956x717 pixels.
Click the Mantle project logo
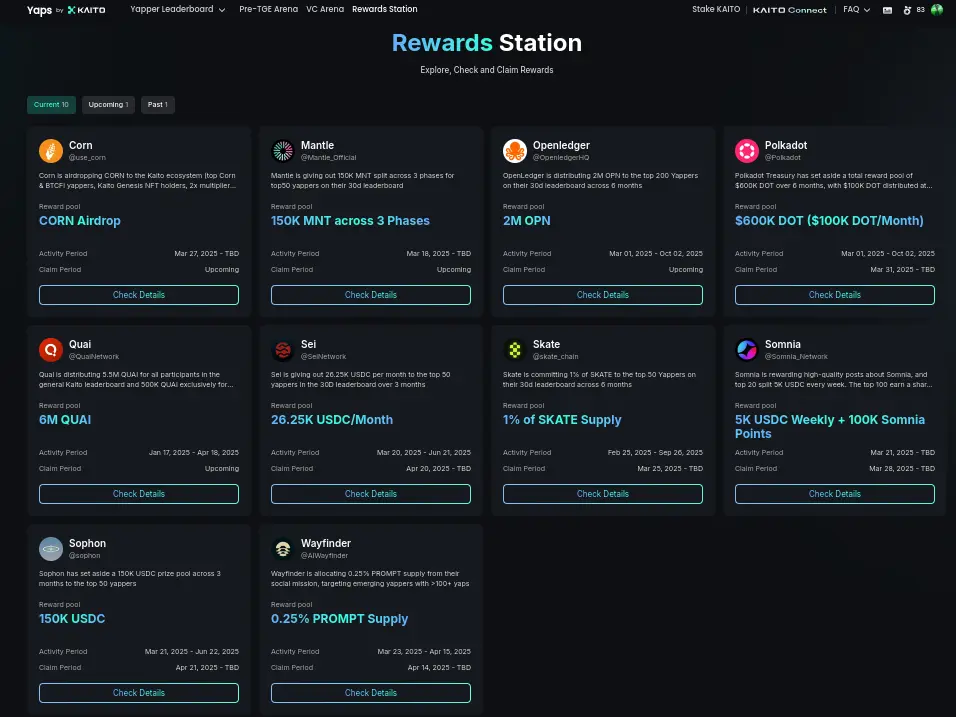point(283,151)
